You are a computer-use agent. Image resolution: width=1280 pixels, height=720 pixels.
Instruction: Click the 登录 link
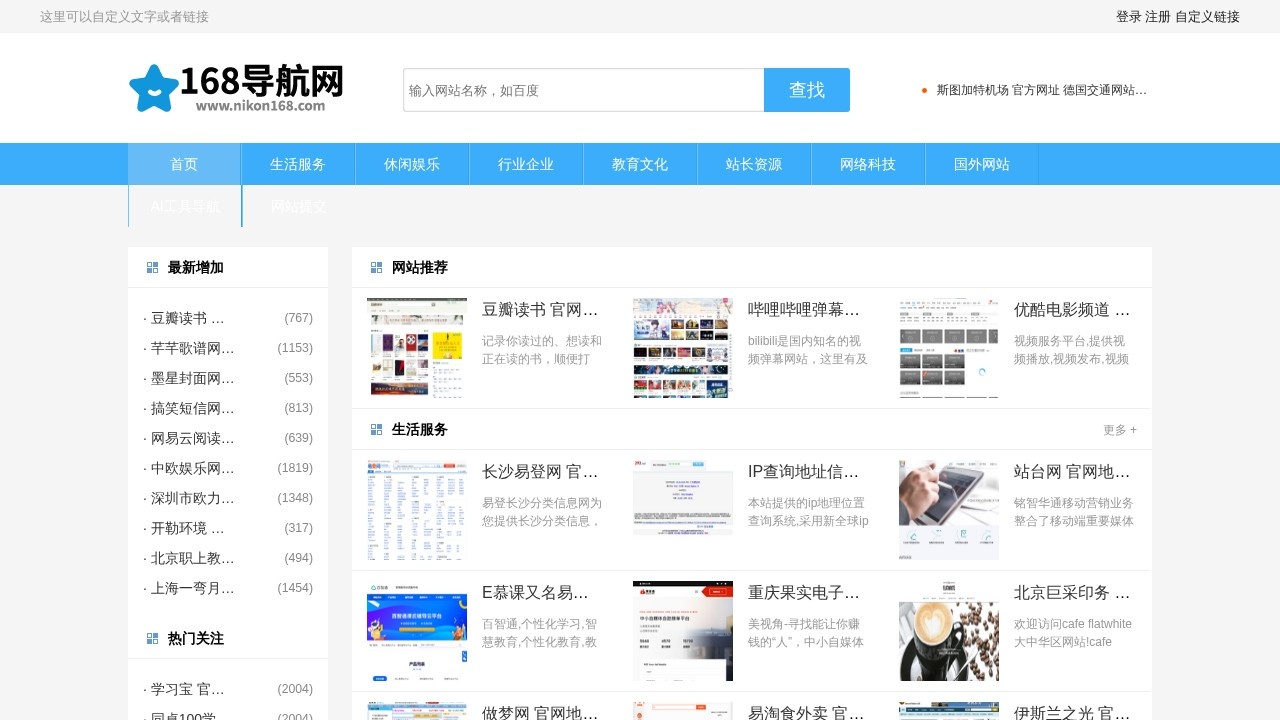pos(1128,17)
